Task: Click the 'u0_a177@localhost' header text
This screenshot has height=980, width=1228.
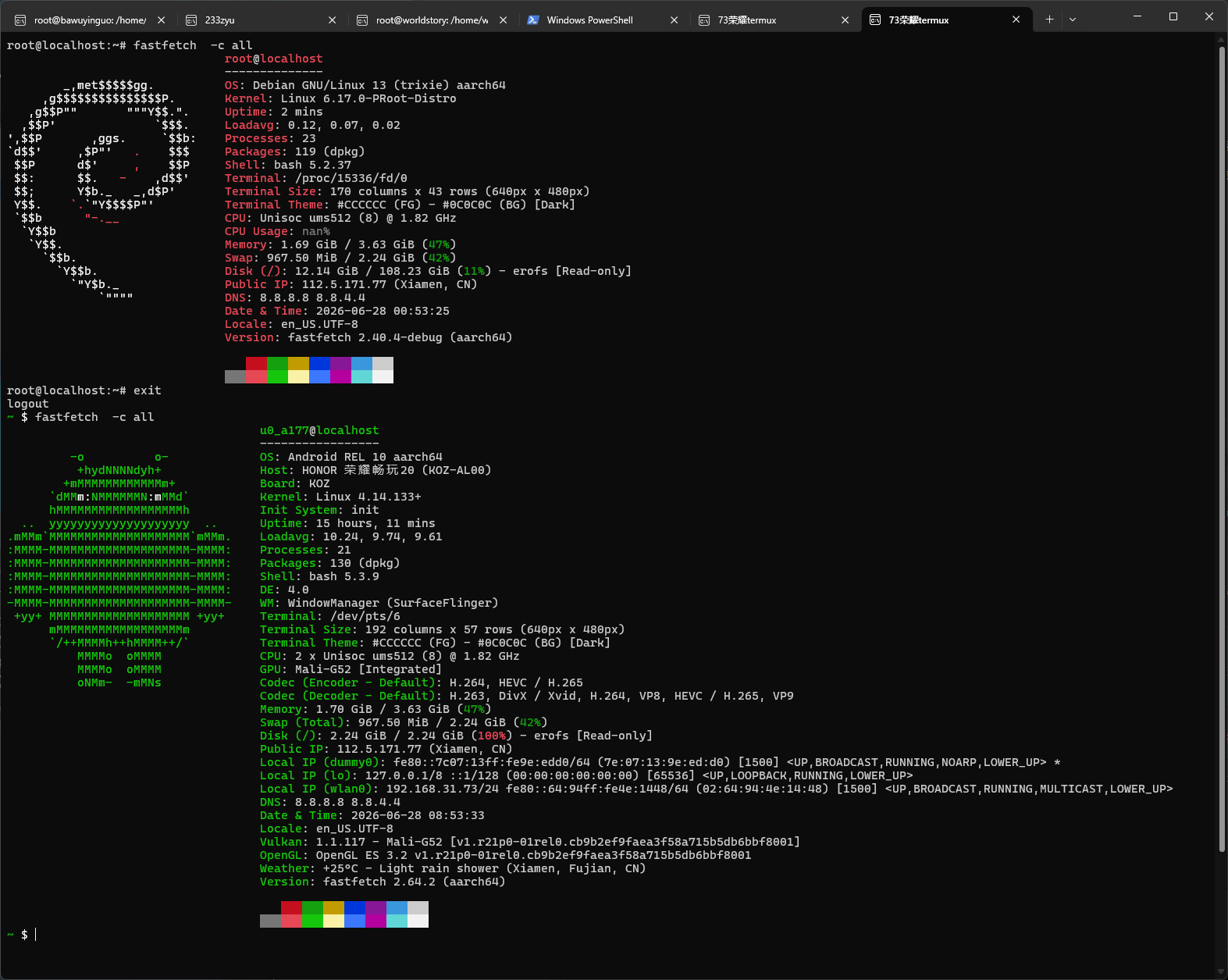Action: coord(319,430)
